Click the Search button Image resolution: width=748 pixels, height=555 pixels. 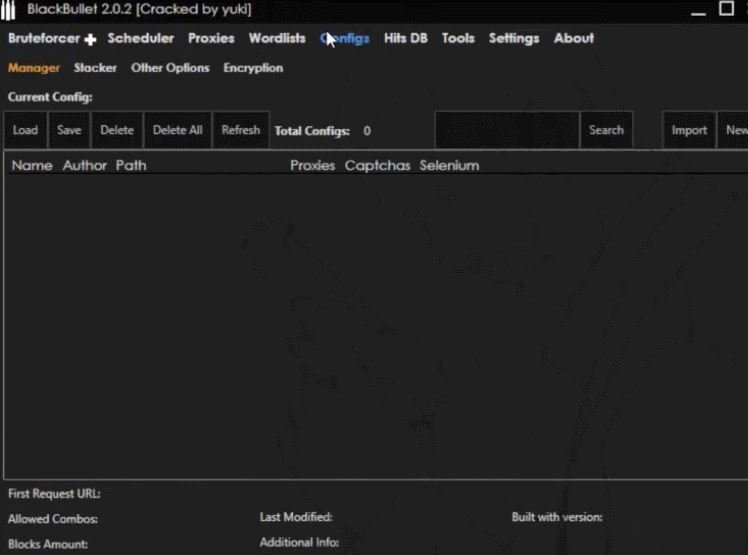pyautogui.click(x=606, y=130)
